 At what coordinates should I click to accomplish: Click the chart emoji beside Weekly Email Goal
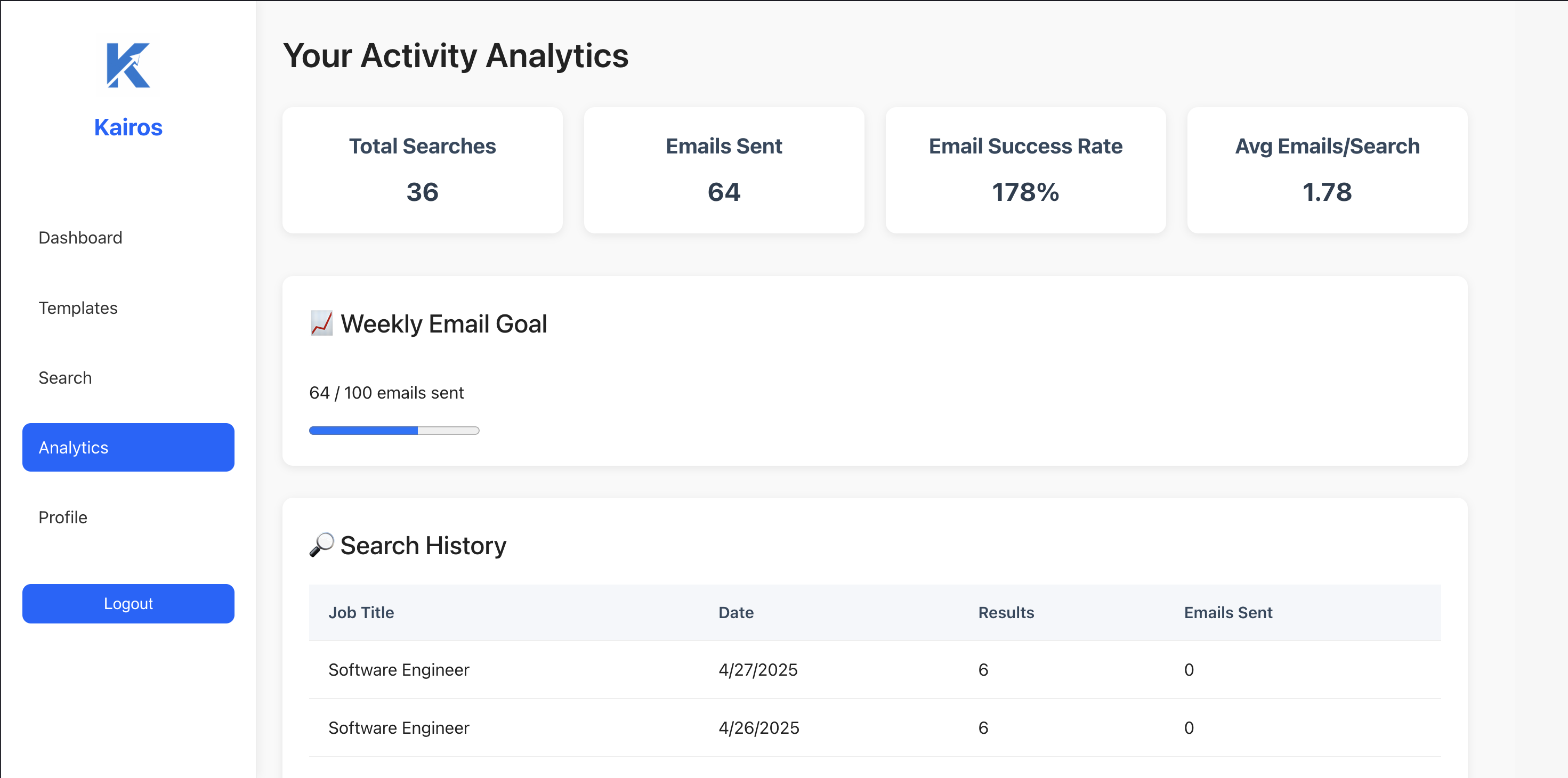click(x=321, y=323)
